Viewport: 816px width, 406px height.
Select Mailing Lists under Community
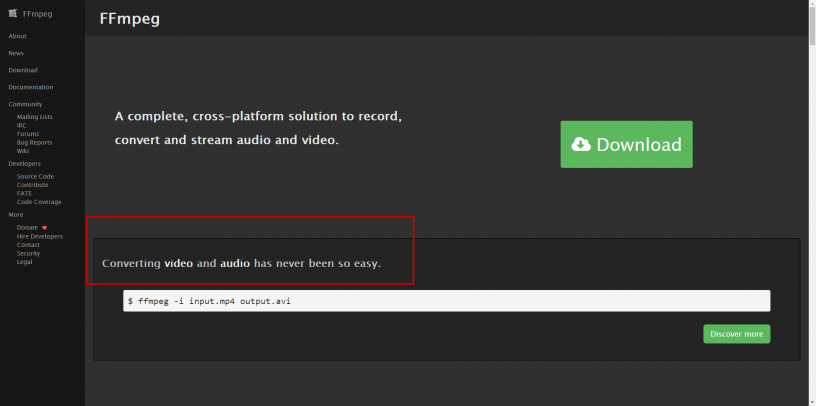point(34,117)
